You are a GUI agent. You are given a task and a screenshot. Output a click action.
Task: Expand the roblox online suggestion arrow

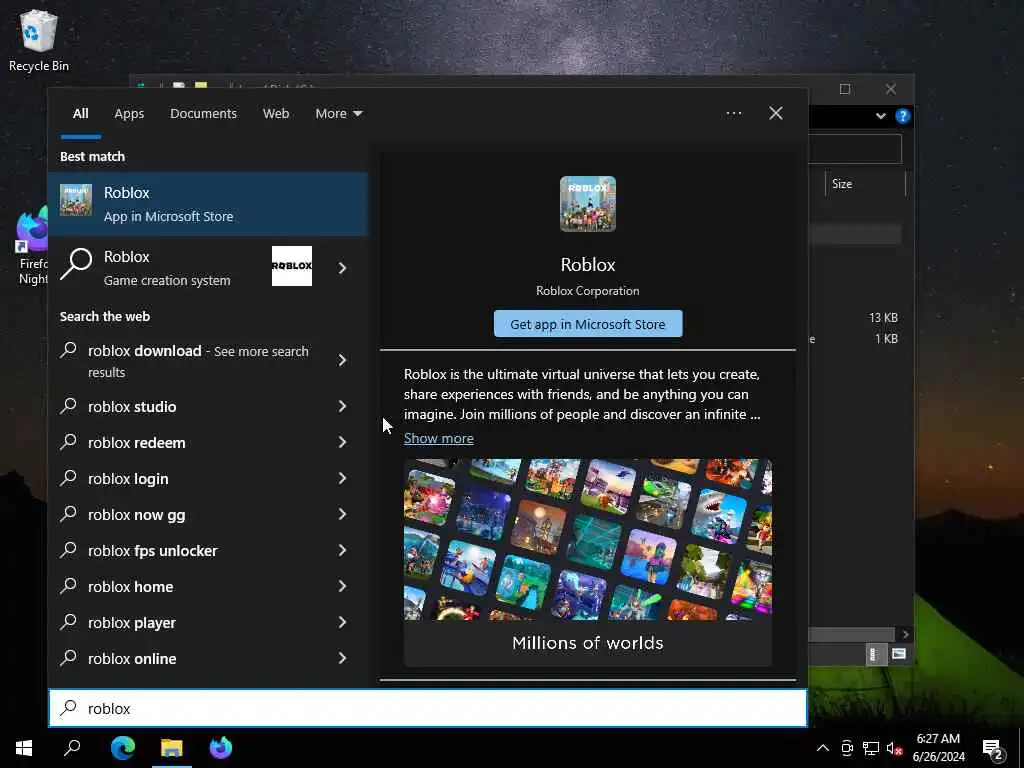tap(342, 658)
